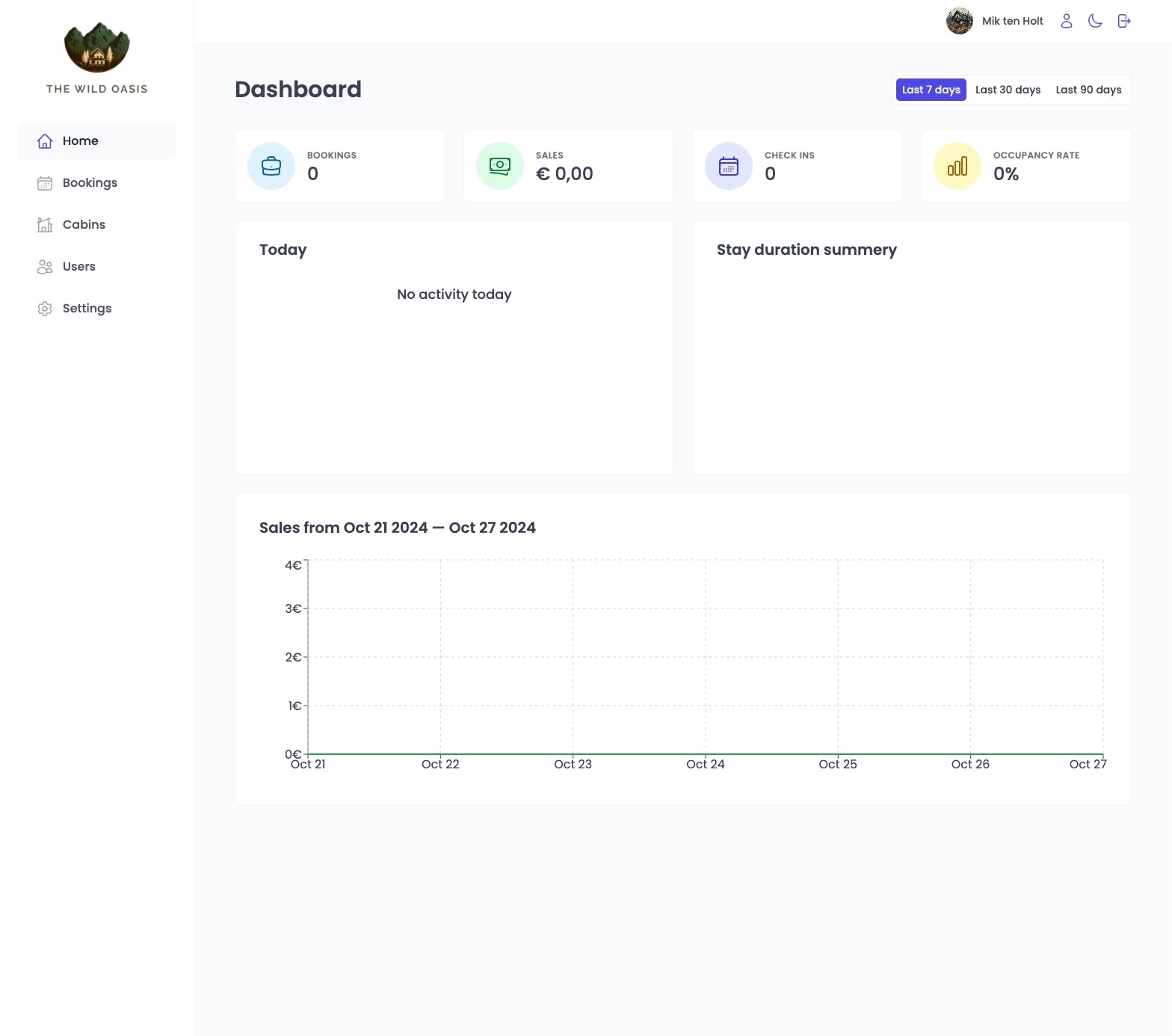Click the Oct 23 axis label

tap(573, 764)
